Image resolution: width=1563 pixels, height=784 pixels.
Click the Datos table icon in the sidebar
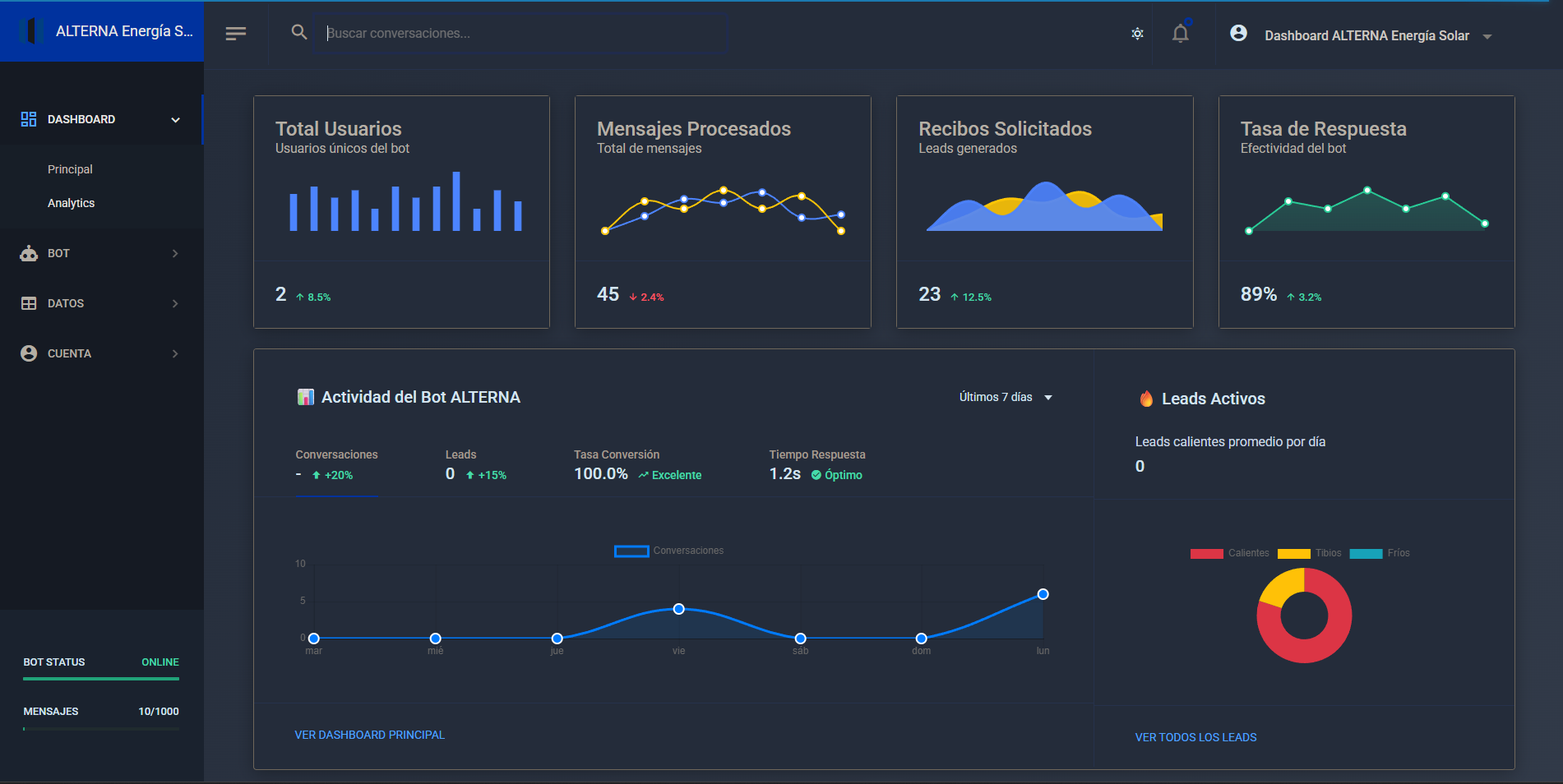point(28,303)
